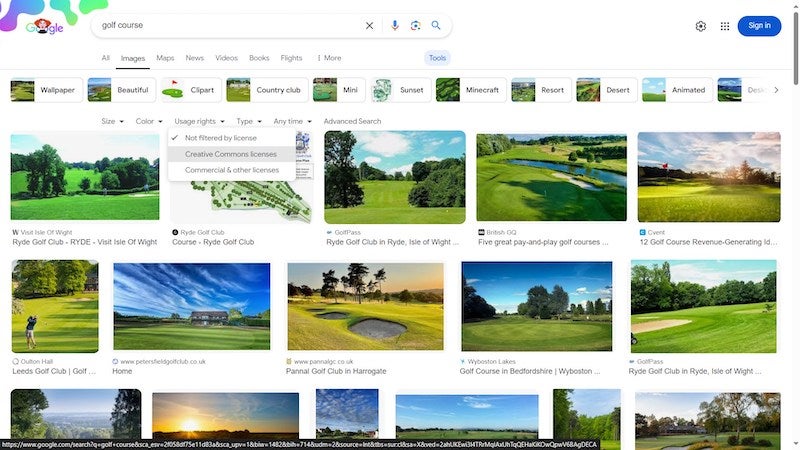Screen dimensions: 800x450
Task: Choose 'Creative Commons licenses' option
Action: coord(232,154)
